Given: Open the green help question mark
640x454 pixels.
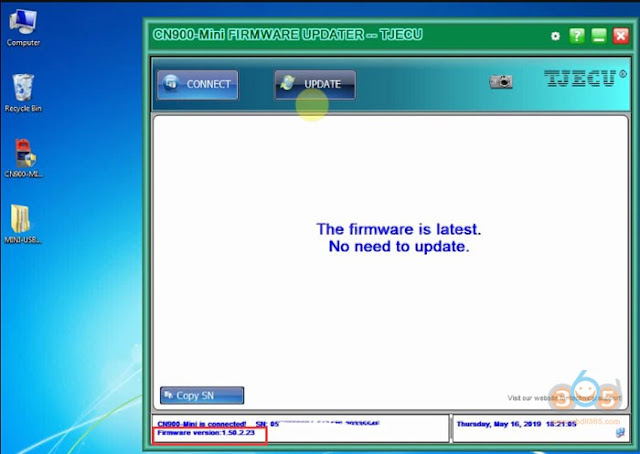Looking at the screenshot, I should [577, 36].
